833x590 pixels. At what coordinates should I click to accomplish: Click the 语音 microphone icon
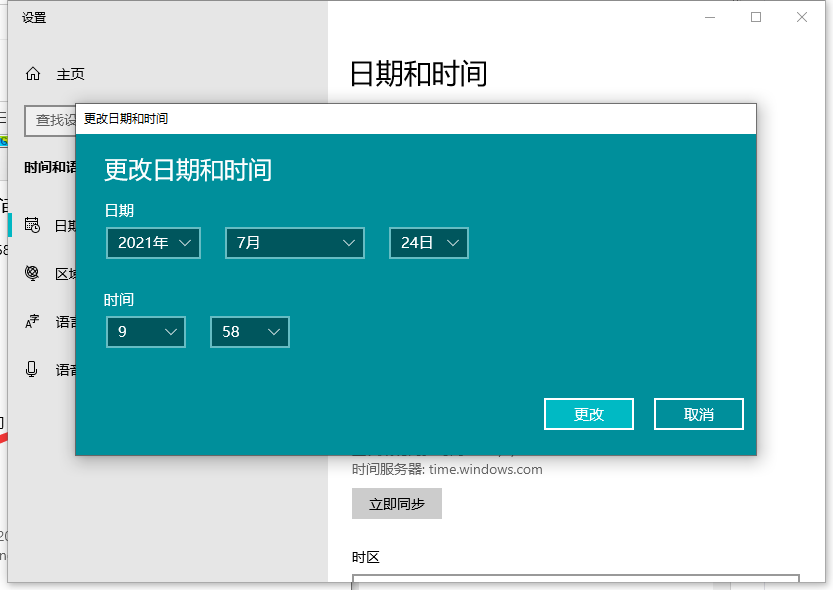[33, 369]
